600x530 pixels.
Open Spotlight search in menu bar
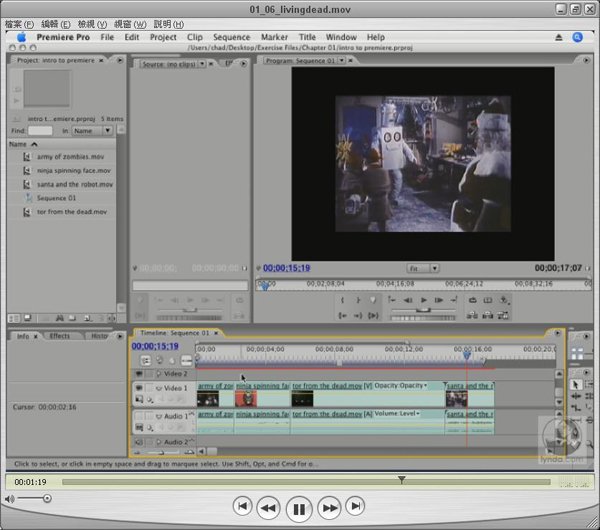click(x=577, y=37)
